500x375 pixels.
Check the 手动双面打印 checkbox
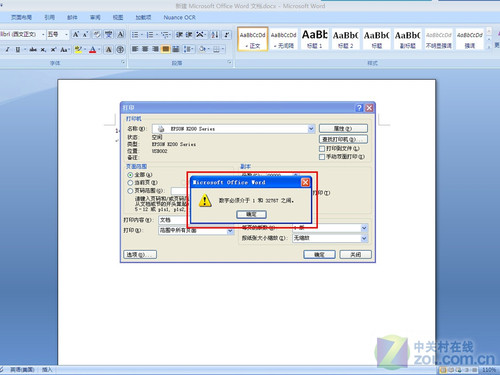(322, 157)
